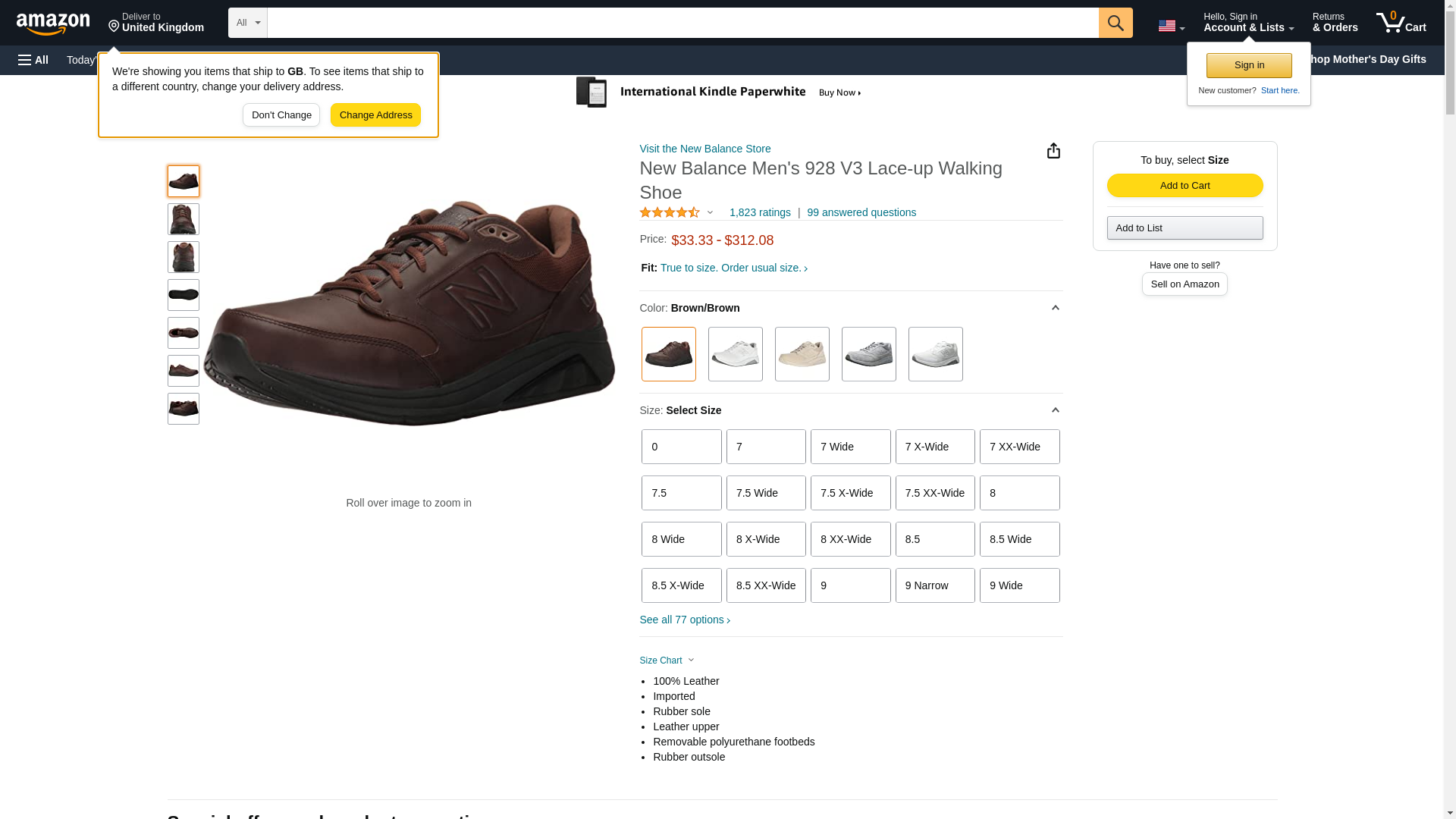The height and width of the screenshot is (819, 1456).
Task: Open See all 77 options link
Action: tap(684, 620)
